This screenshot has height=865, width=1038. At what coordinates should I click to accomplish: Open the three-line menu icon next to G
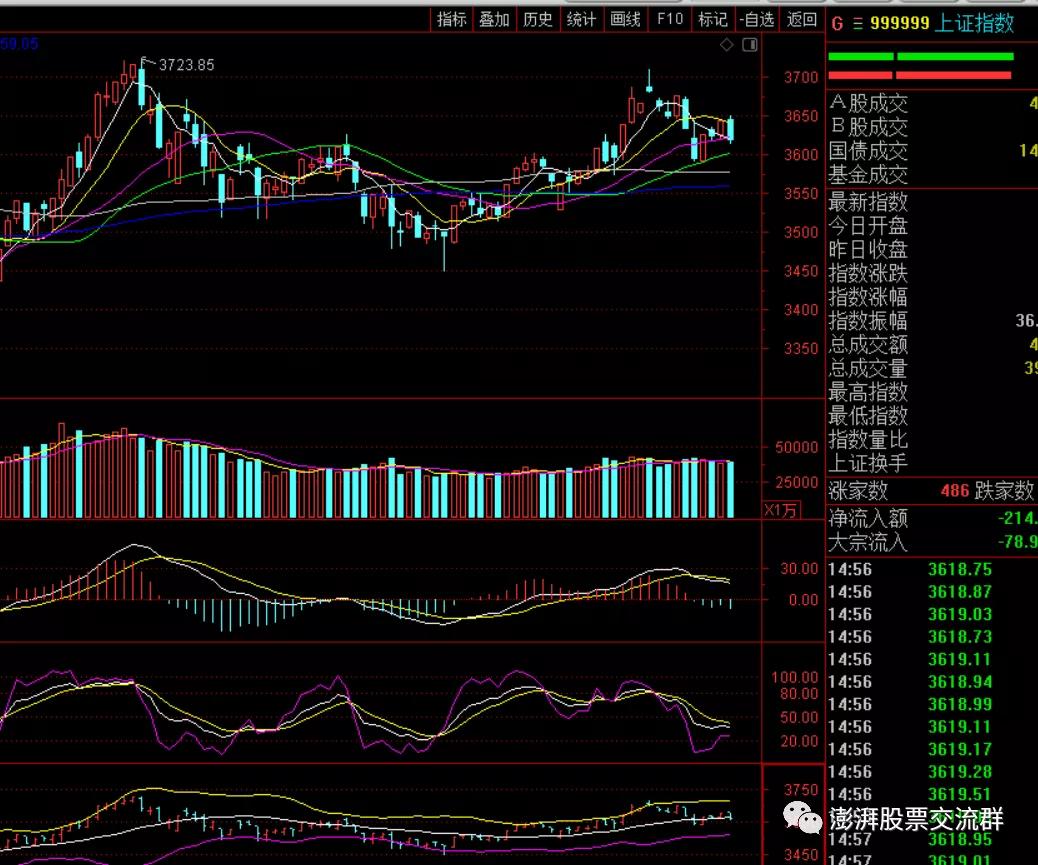(858, 24)
